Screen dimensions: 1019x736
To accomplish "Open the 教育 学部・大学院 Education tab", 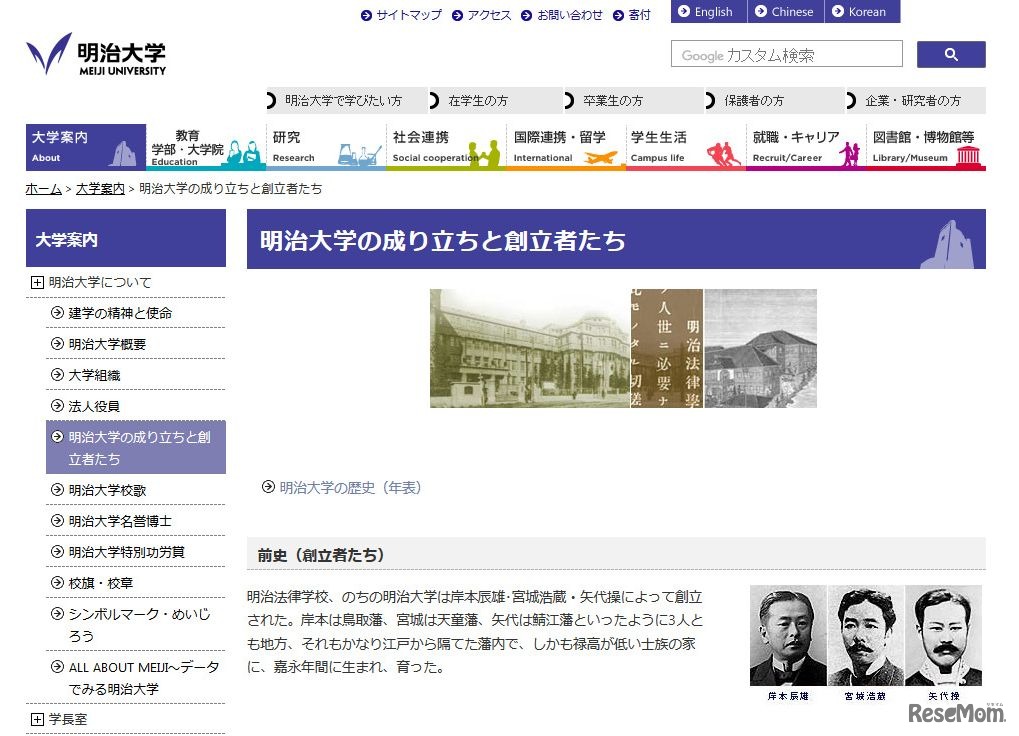I will (205, 147).
